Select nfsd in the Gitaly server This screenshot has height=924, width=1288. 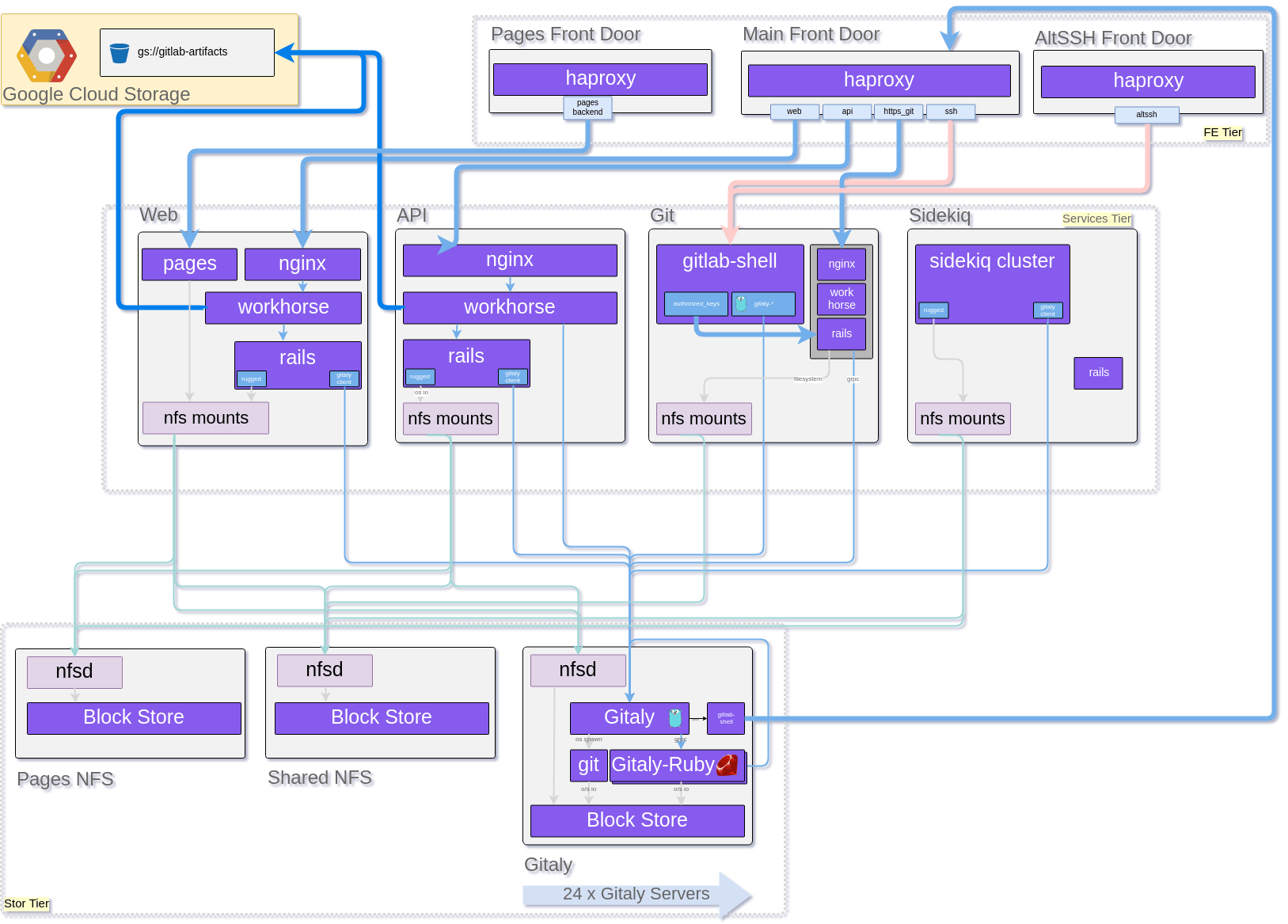click(x=578, y=671)
